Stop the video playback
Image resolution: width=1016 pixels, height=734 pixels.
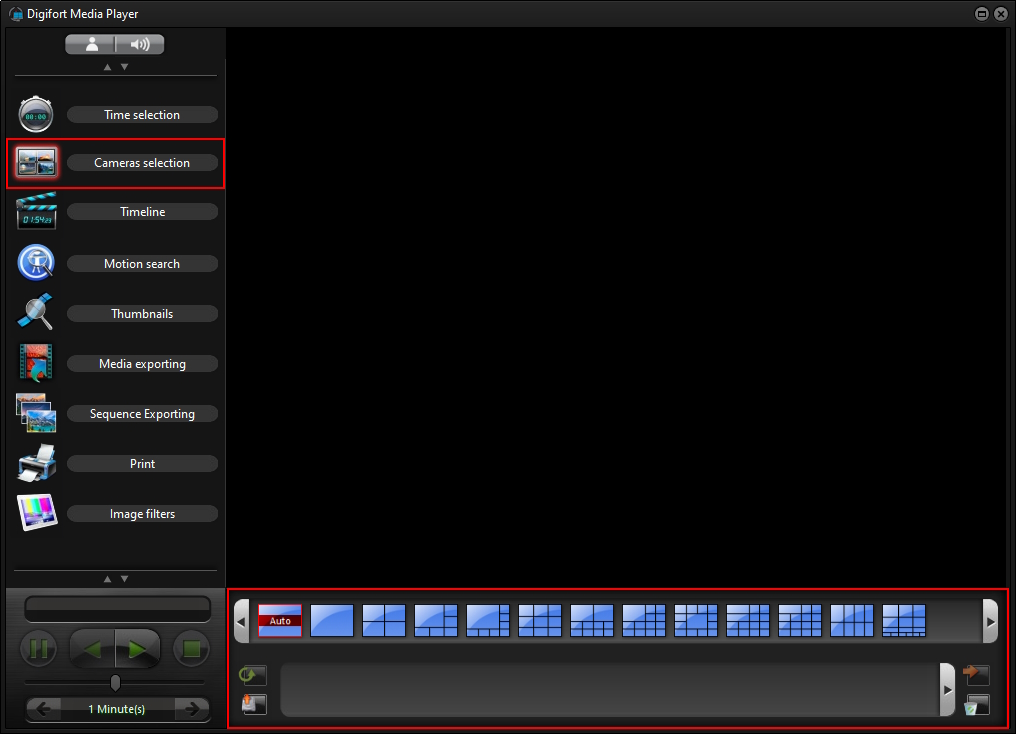191,648
